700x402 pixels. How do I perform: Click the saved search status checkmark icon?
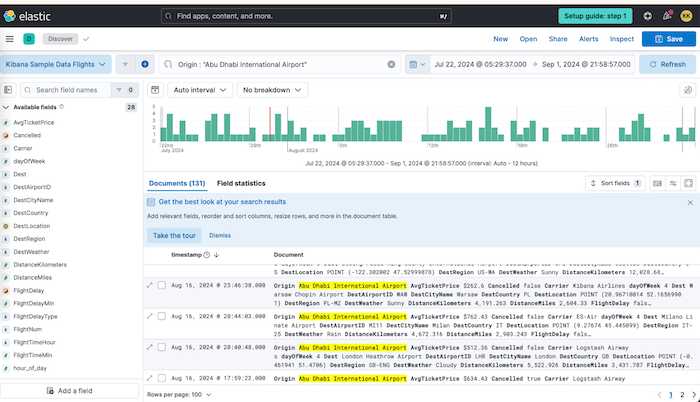(86, 39)
